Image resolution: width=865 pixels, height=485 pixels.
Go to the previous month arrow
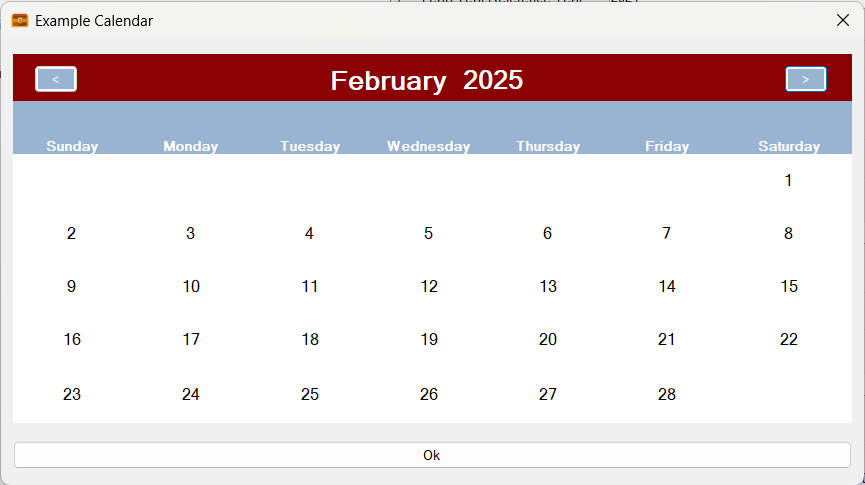56,79
